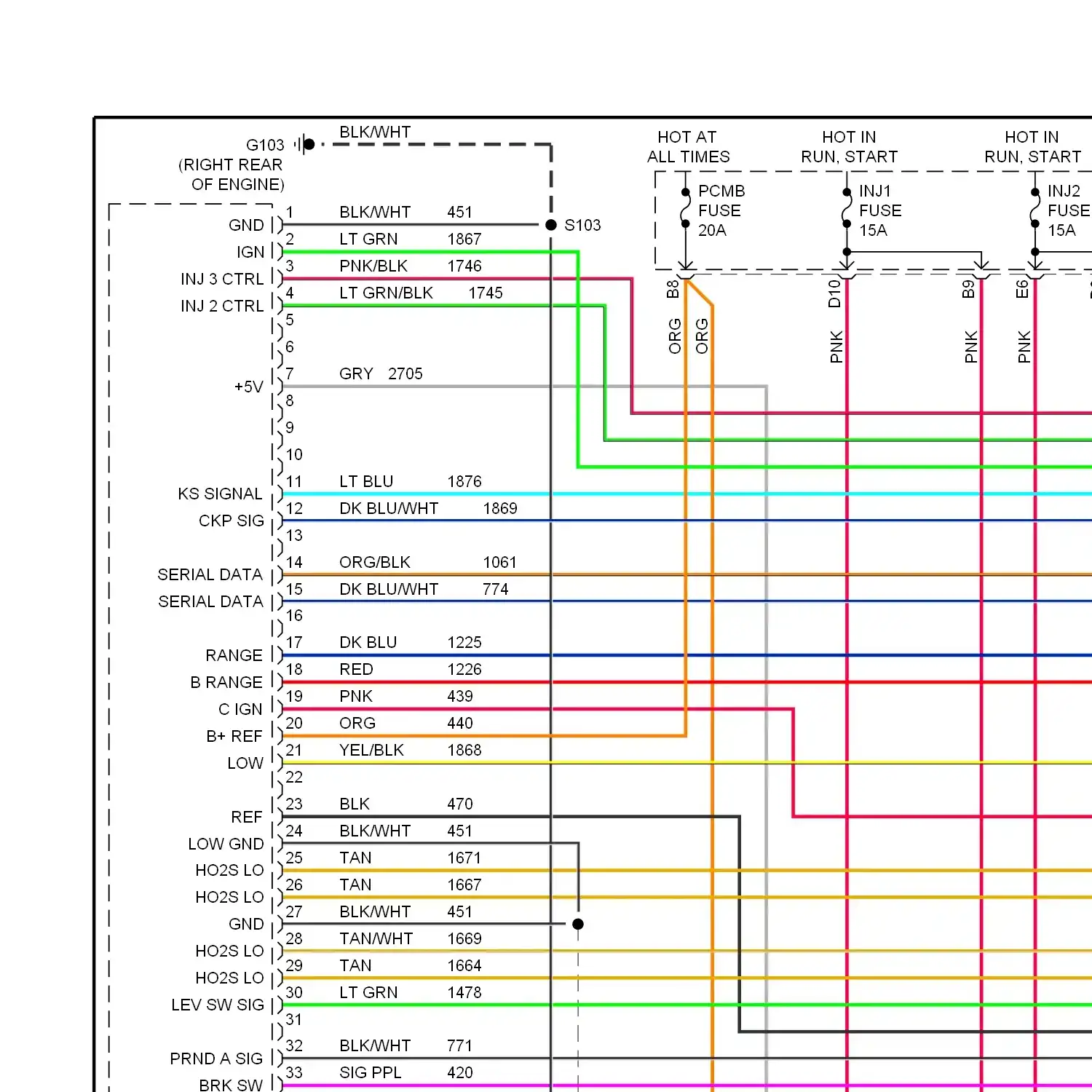Select circuit number 440

(x=460, y=723)
